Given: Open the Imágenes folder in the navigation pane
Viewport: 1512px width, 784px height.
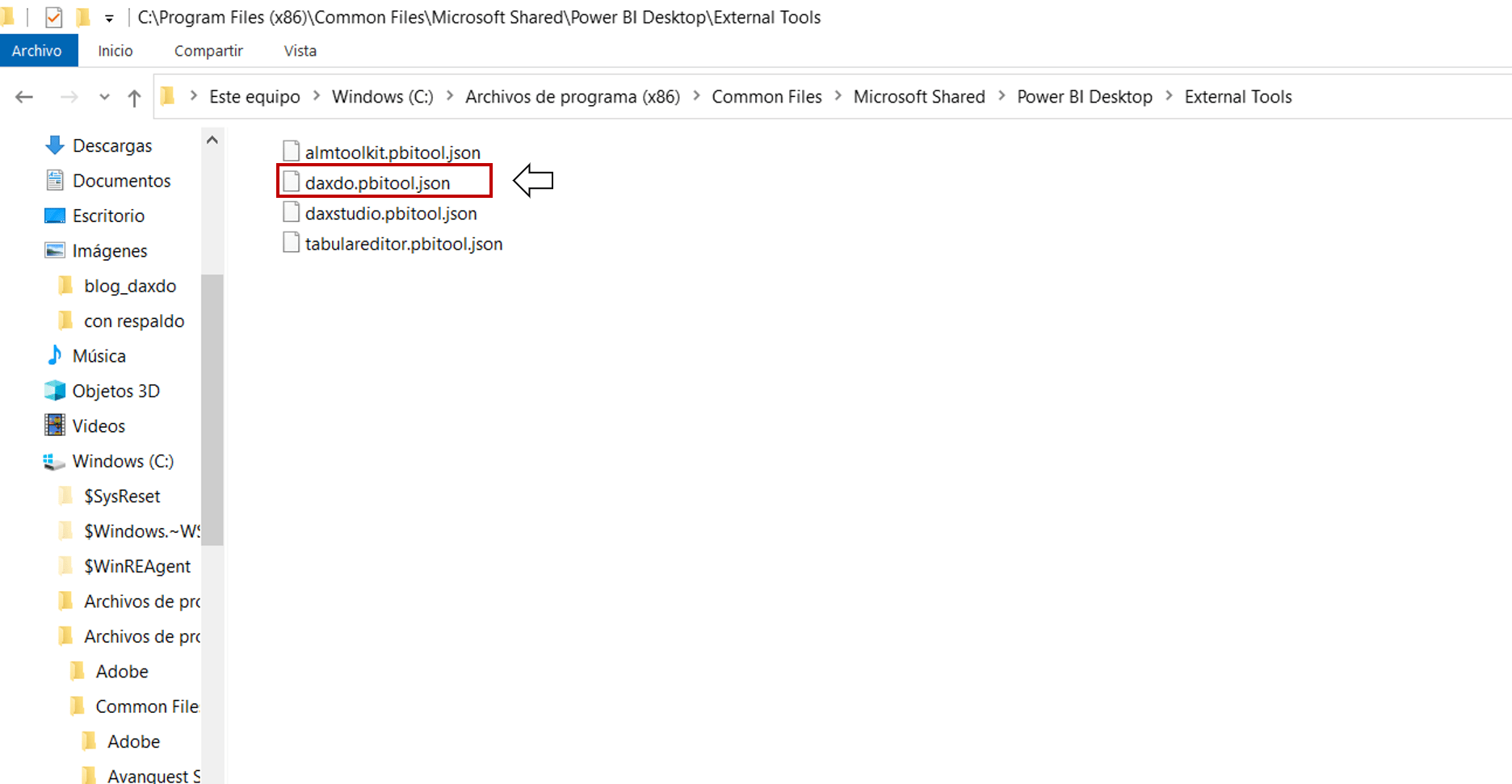Looking at the screenshot, I should pos(110,250).
